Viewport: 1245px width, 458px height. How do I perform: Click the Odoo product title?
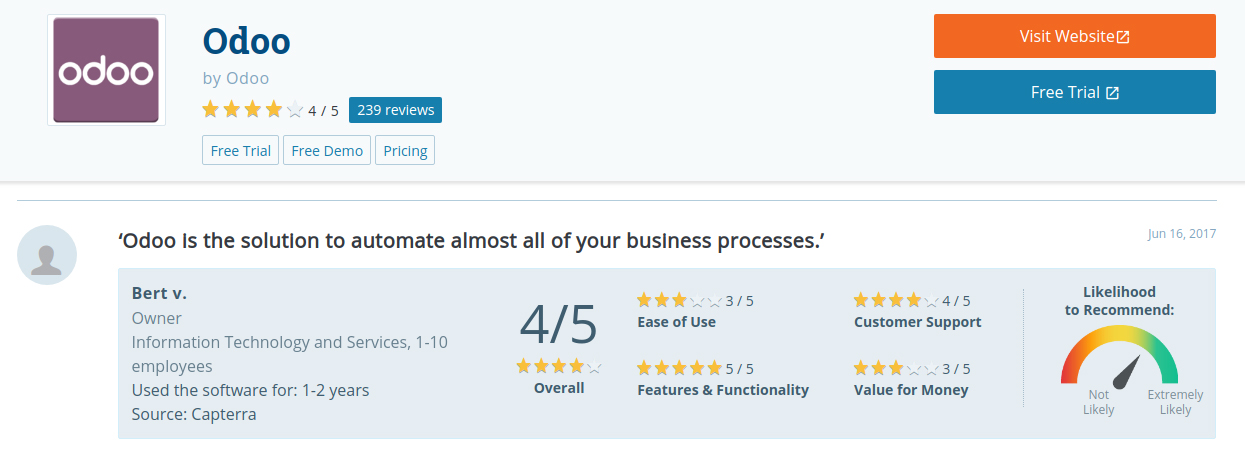246,41
